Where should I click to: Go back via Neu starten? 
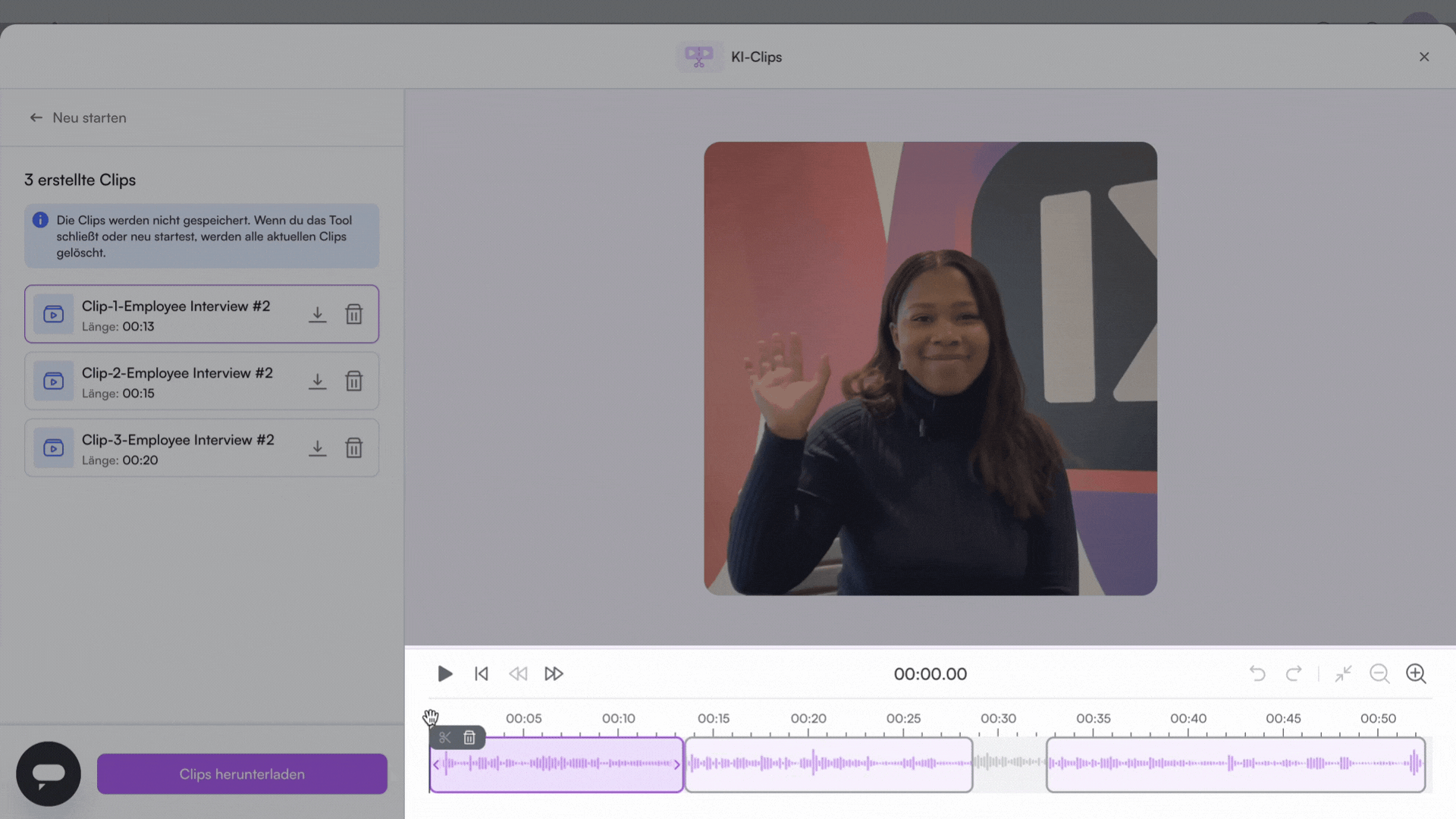(78, 118)
